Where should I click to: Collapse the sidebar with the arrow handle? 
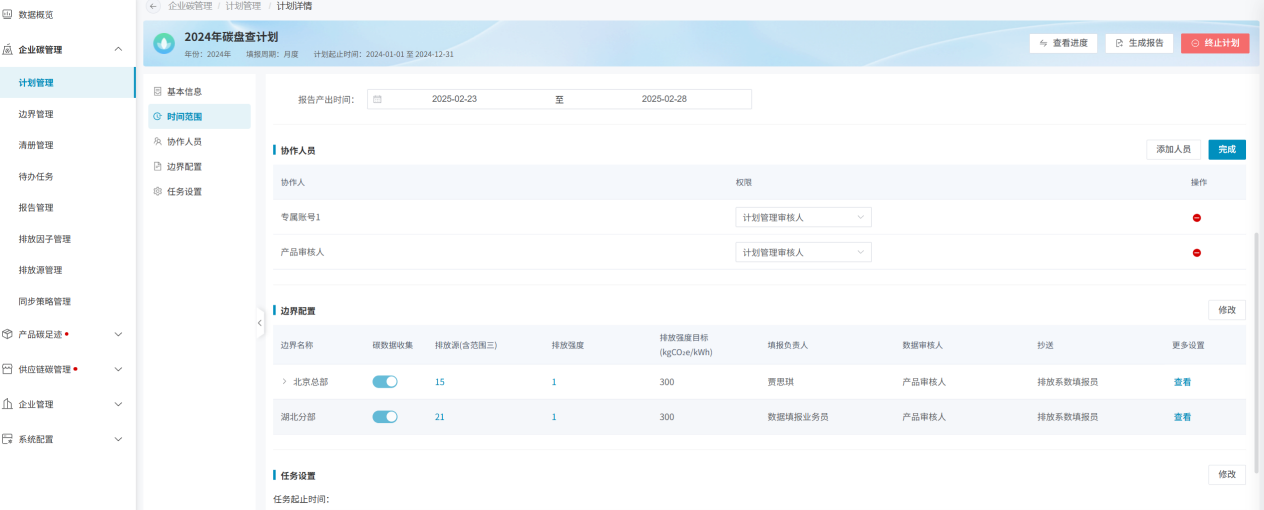coord(259,323)
